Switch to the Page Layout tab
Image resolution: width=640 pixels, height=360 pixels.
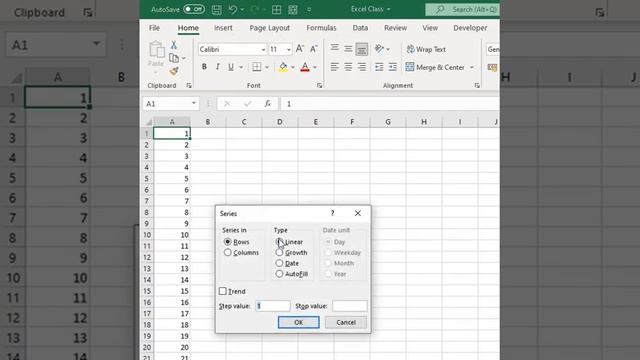pos(269,28)
